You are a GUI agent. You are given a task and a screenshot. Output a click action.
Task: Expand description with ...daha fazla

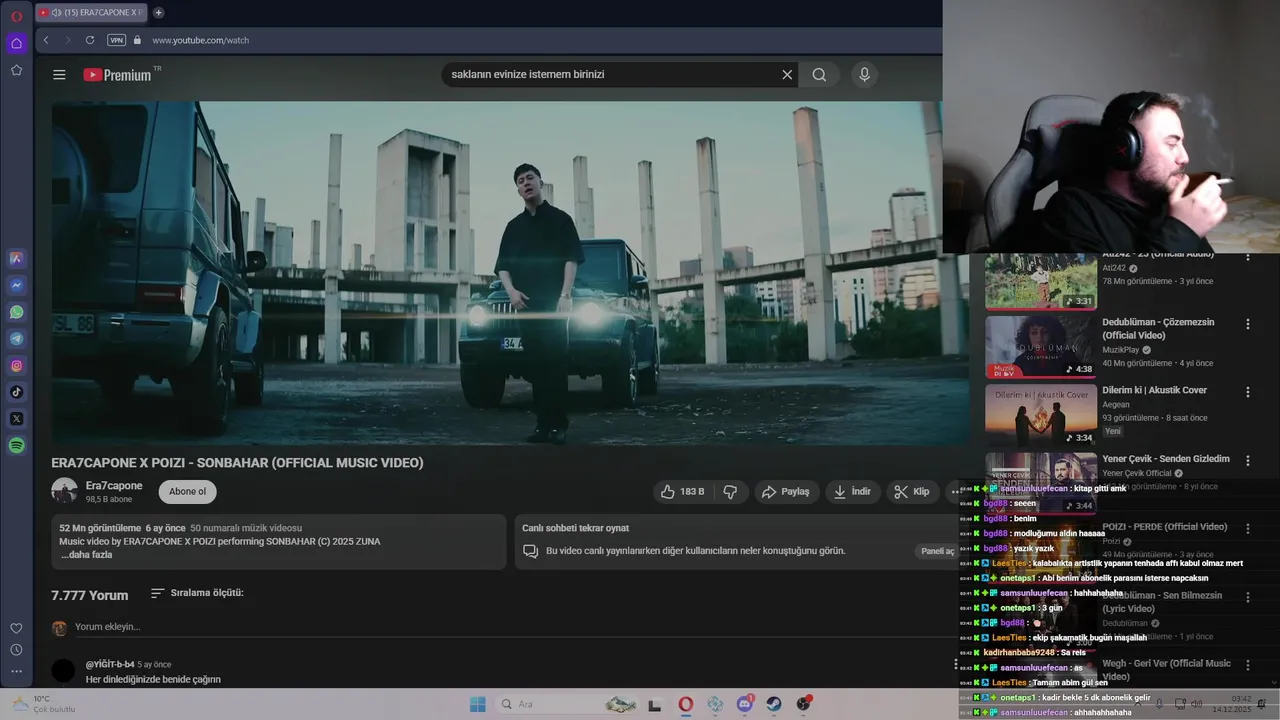point(86,555)
